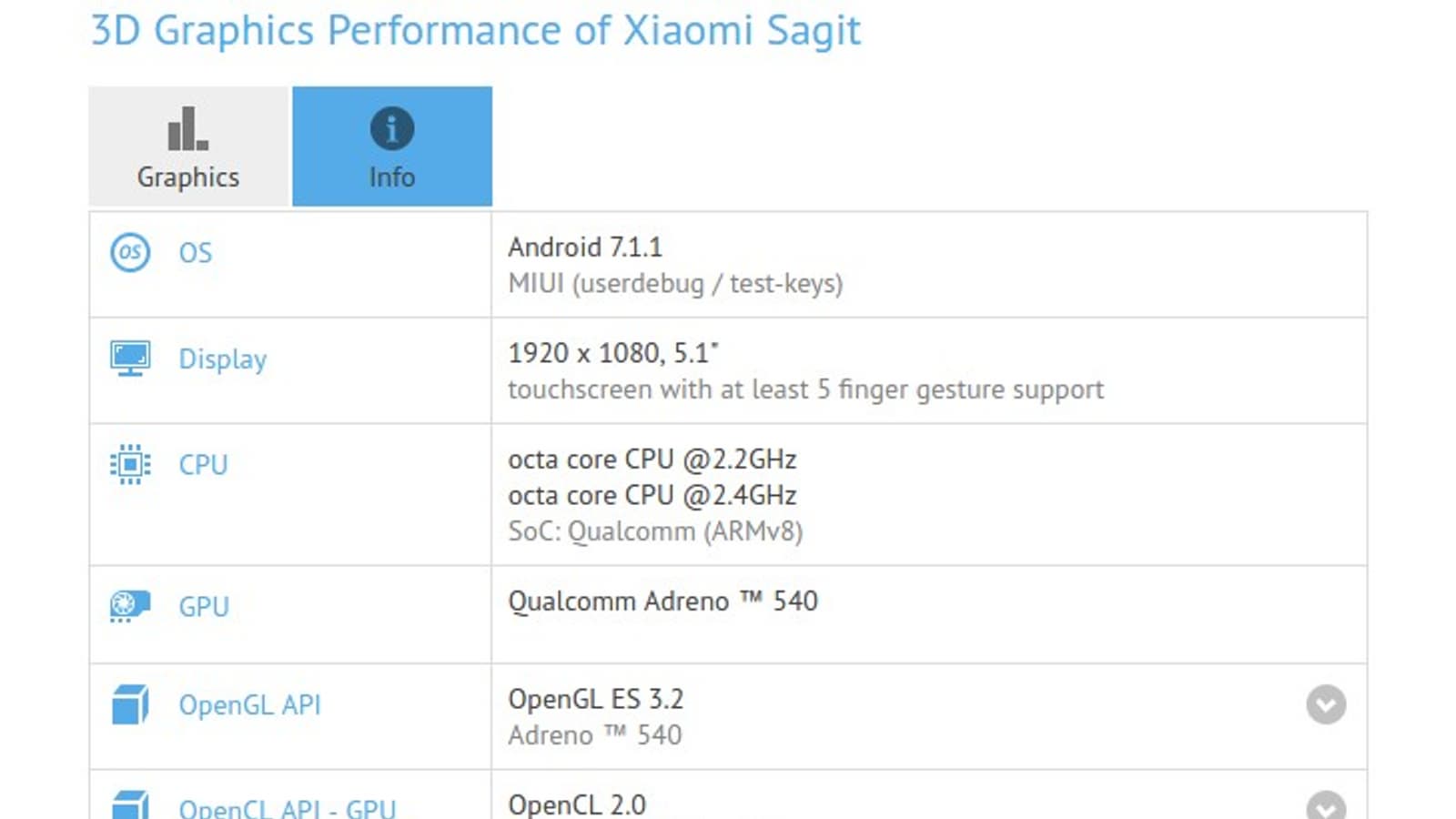Click the Display monitor icon
The height and width of the screenshot is (819, 1456).
130,358
